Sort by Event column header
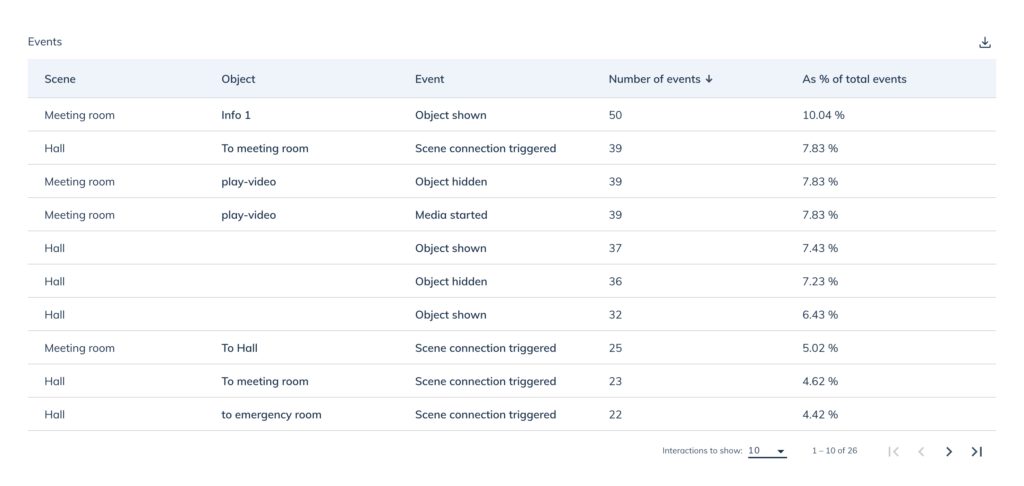The height and width of the screenshot is (486, 1024). tap(430, 79)
